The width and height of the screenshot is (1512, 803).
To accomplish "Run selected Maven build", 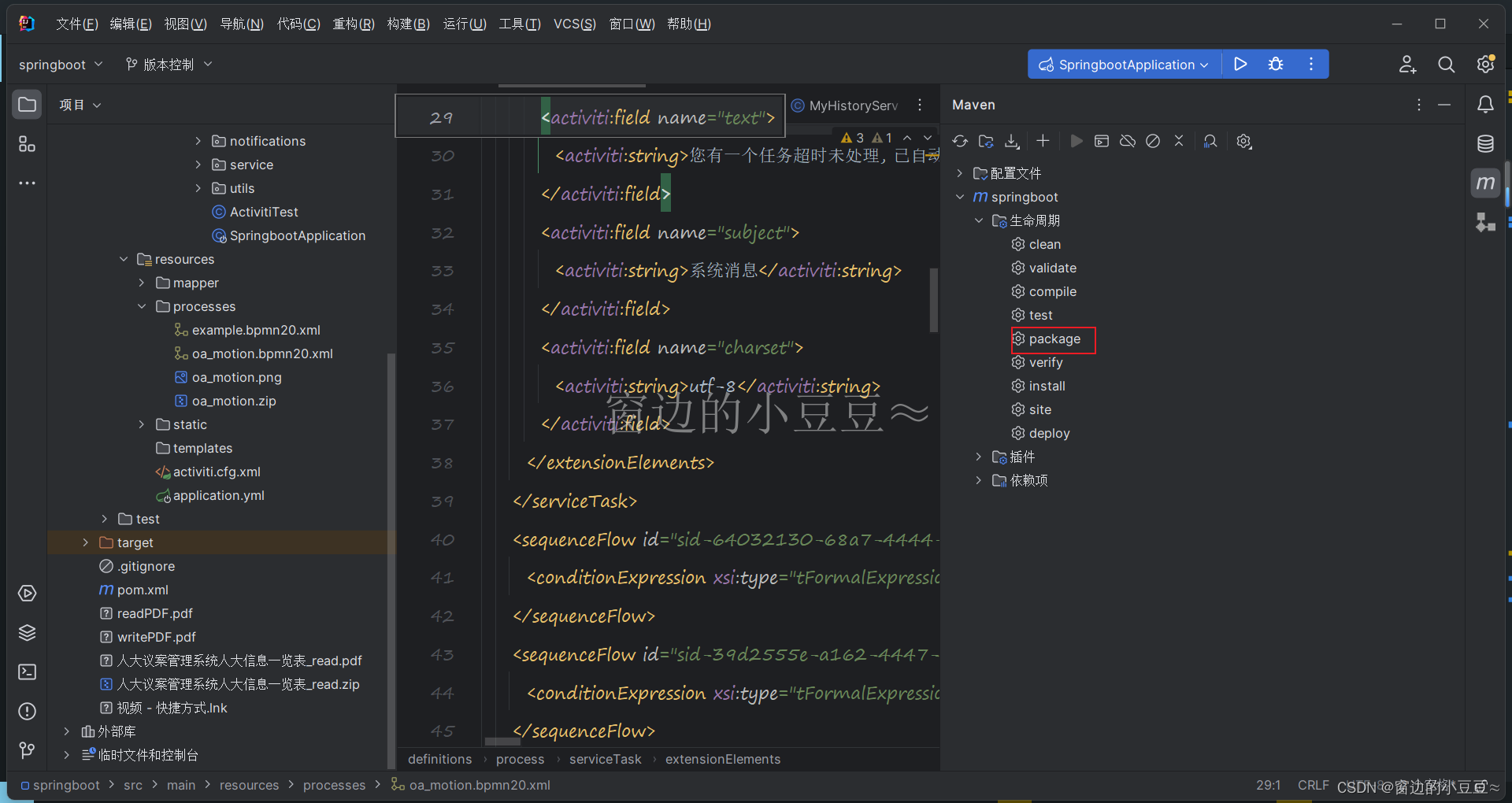I will (x=1077, y=141).
